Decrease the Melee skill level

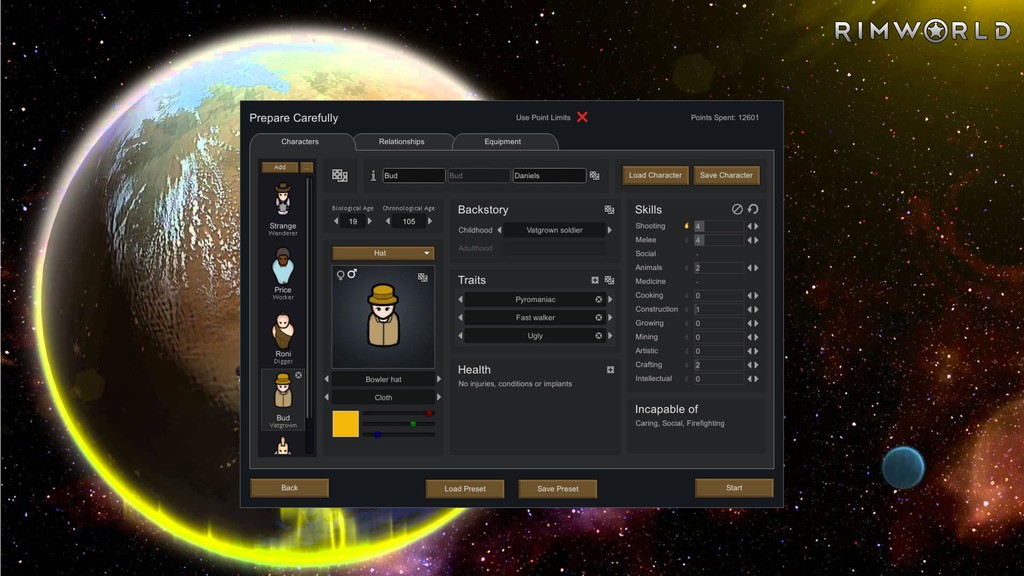click(x=750, y=240)
